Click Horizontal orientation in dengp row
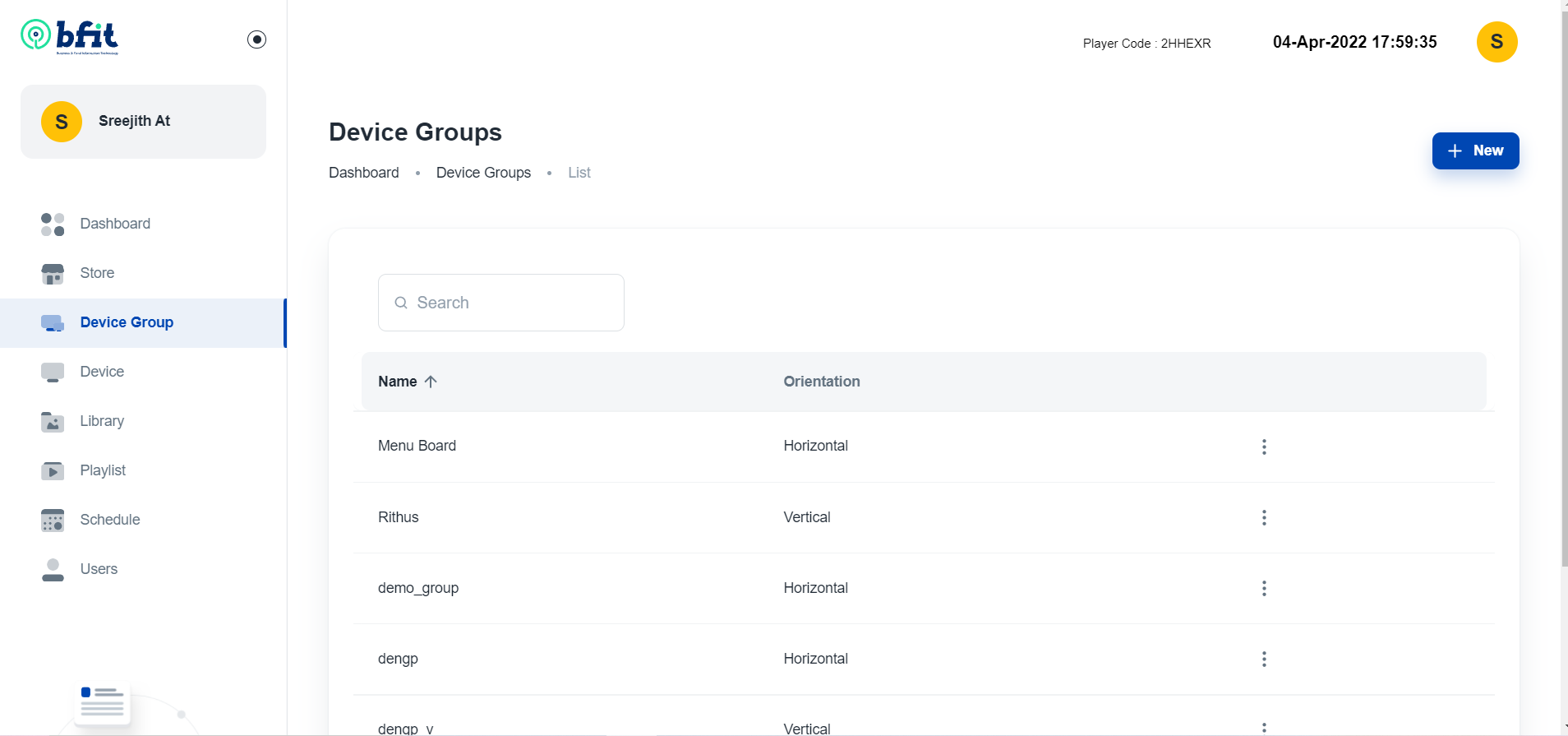The image size is (1568, 736). pyautogui.click(x=816, y=659)
